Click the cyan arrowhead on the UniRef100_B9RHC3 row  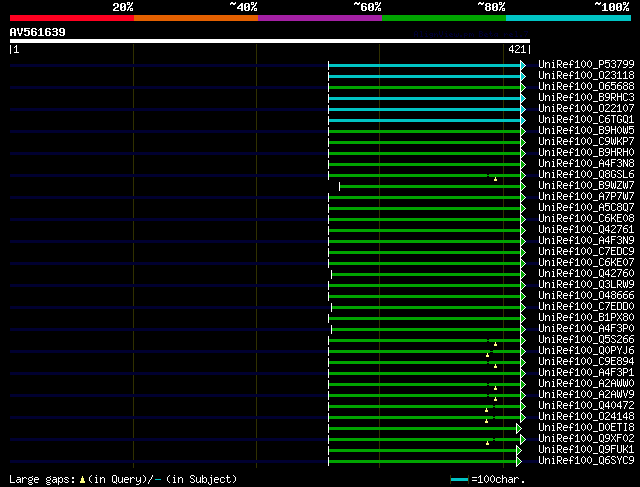[523, 98]
